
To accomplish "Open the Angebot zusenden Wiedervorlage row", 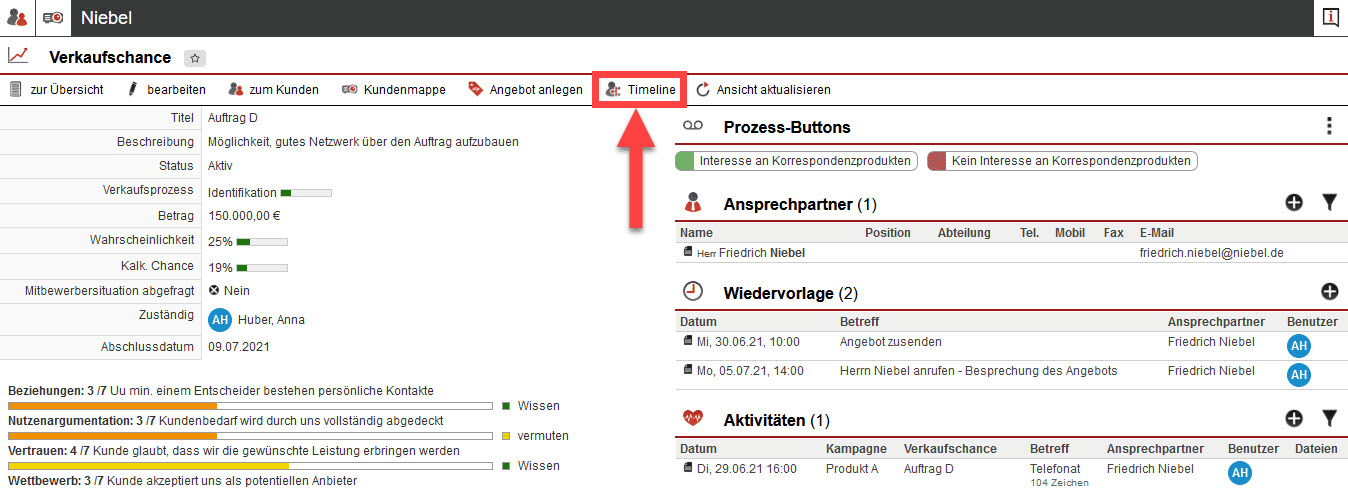I will click(x=890, y=342).
